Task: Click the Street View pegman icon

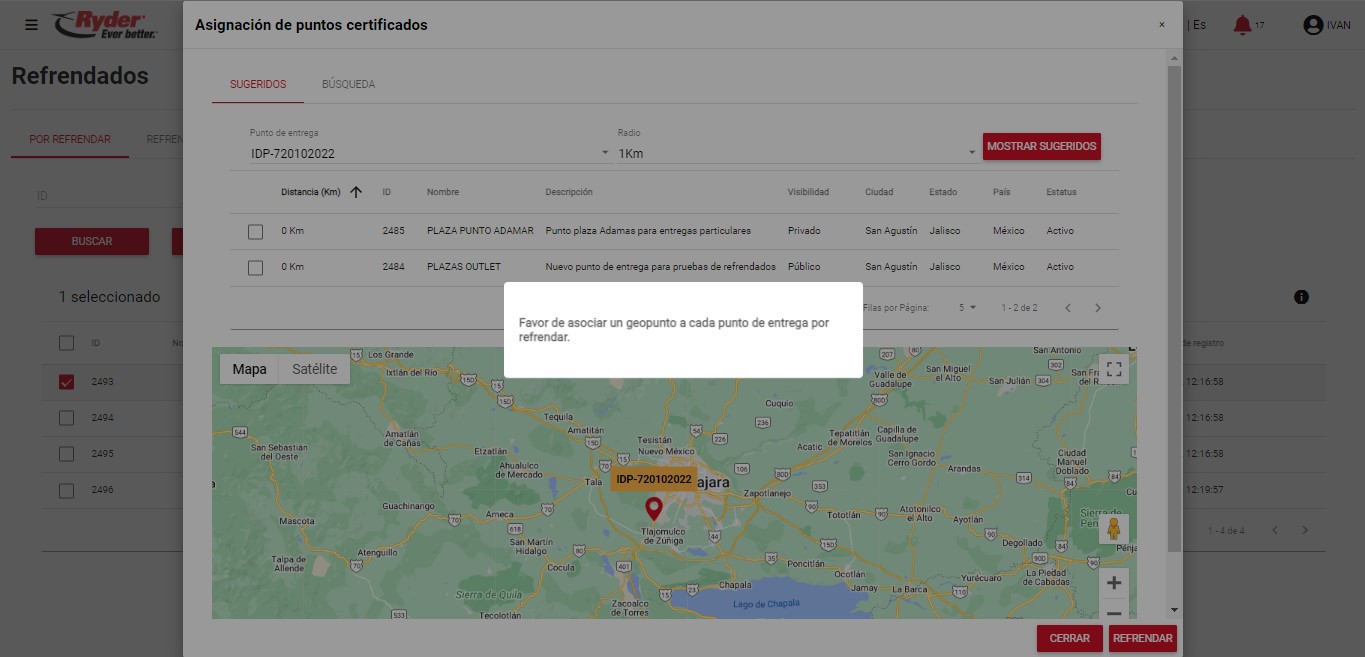Action: click(x=1114, y=529)
